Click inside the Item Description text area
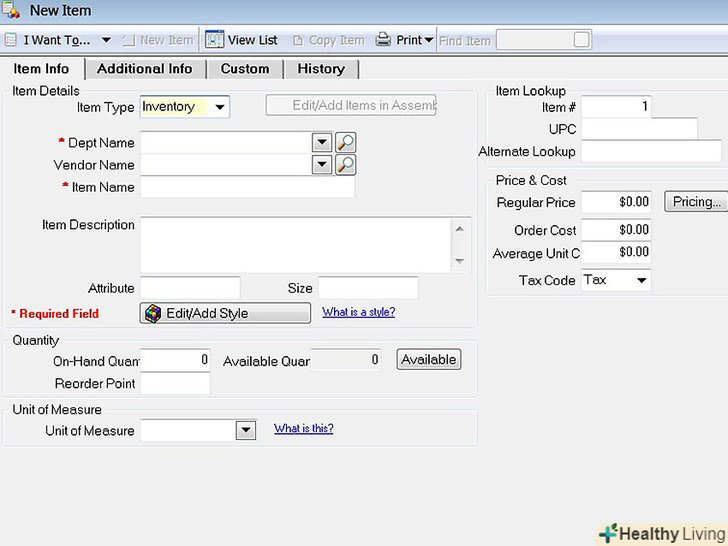 pyautogui.click(x=295, y=245)
